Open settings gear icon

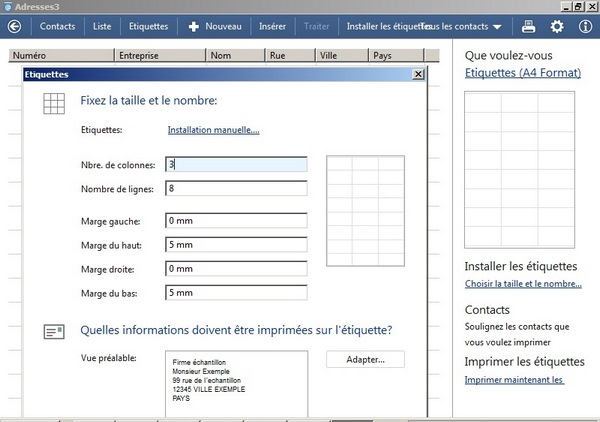(x=557, y=26)
